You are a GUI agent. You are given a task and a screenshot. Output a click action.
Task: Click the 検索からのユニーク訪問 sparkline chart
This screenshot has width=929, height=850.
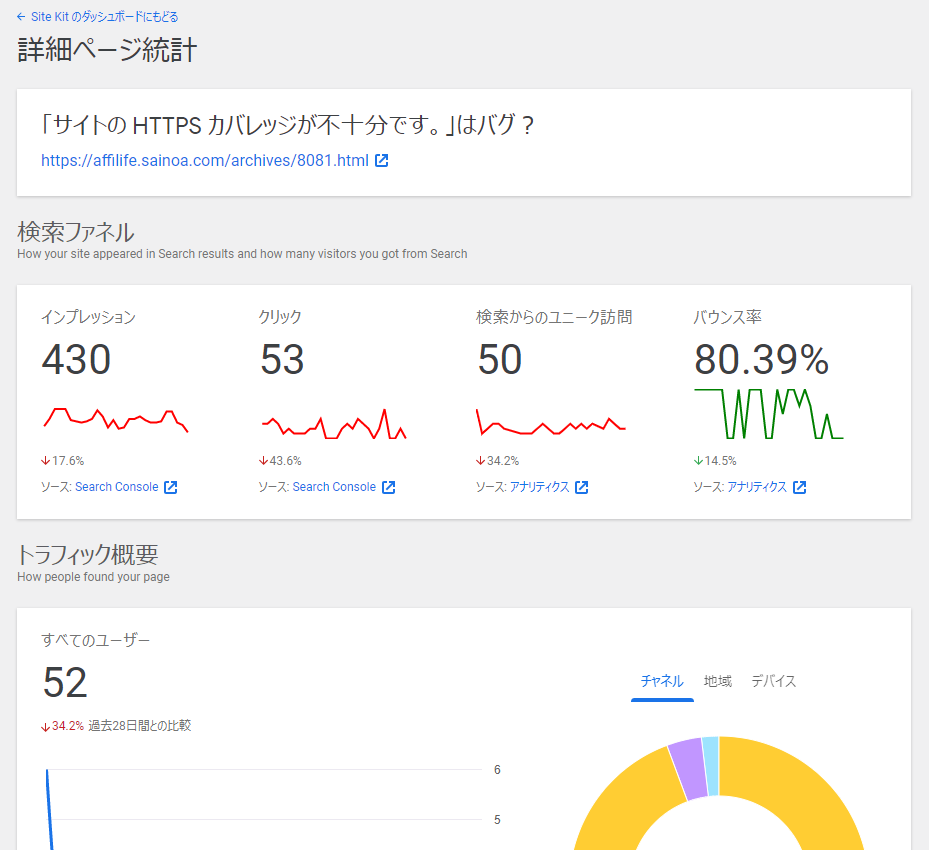point(551,422)
